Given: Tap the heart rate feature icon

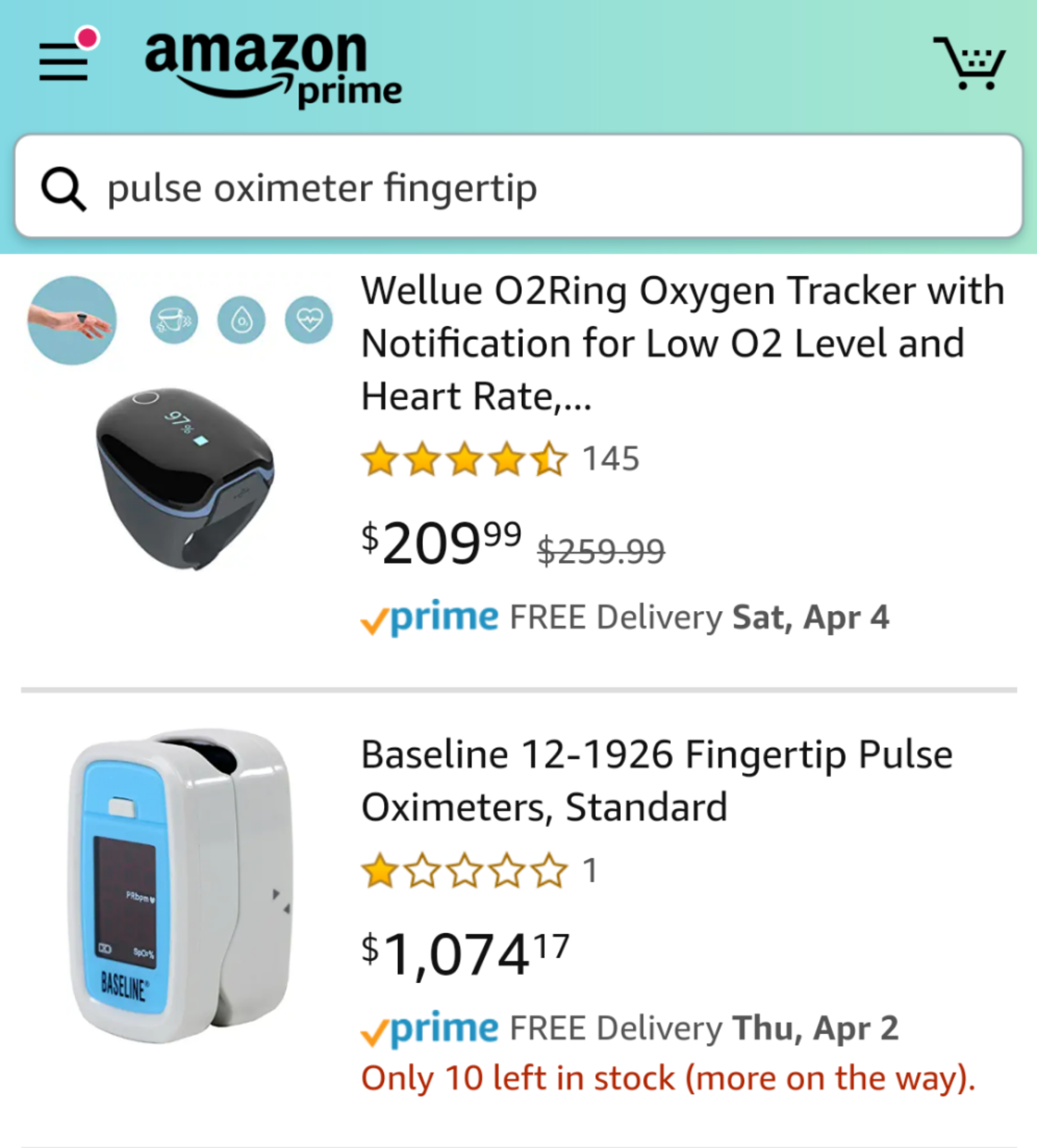Looking at the screenshot, I should [x=309, y=321].
